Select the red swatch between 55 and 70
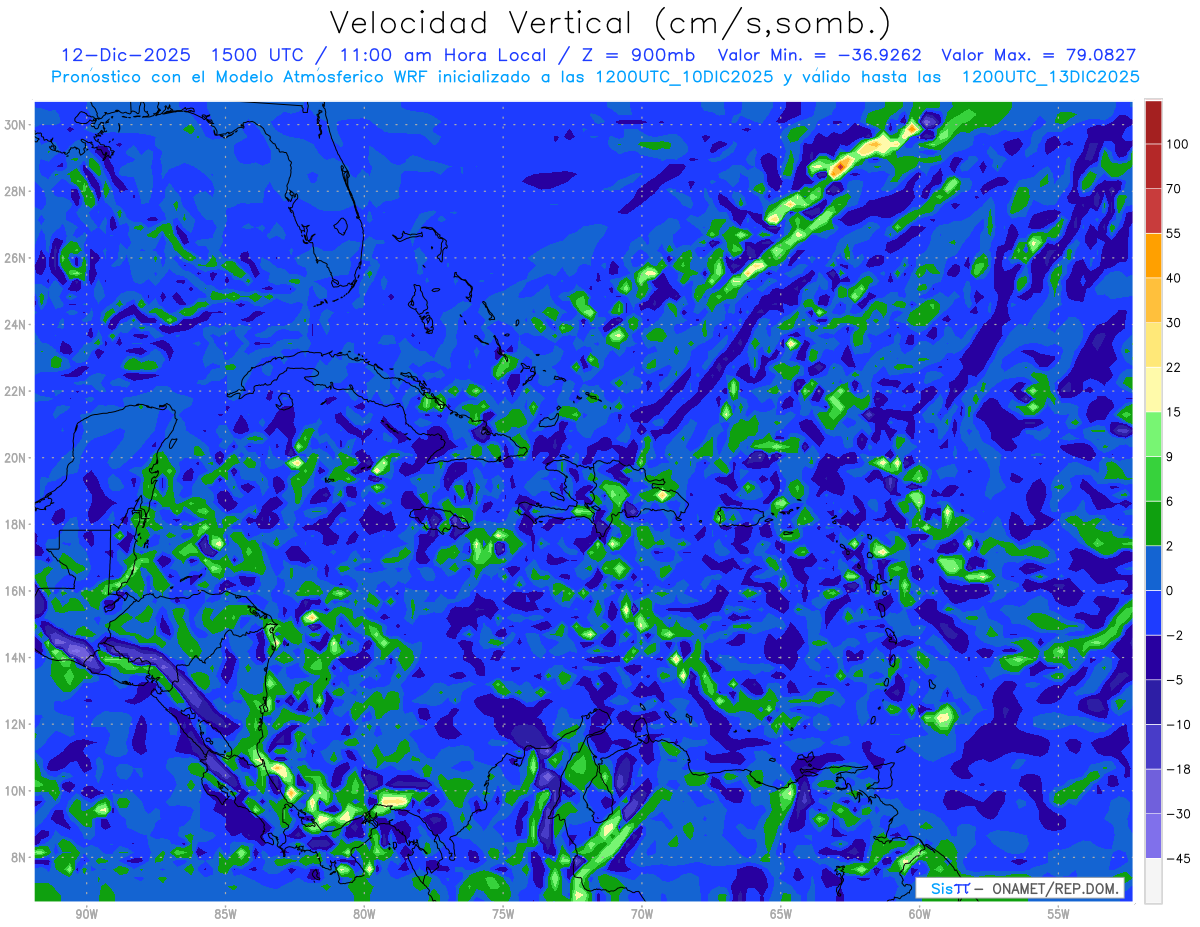Screen dimensions: 1200x927 [x=1153, y=211]
